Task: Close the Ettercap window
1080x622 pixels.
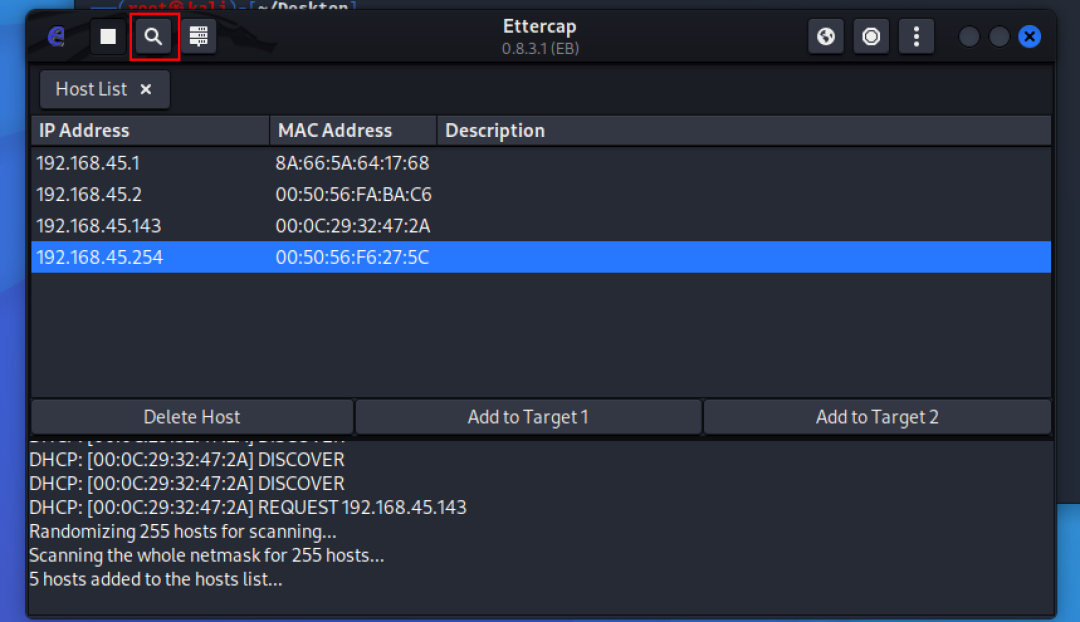Action: [x=1029, y=37]
